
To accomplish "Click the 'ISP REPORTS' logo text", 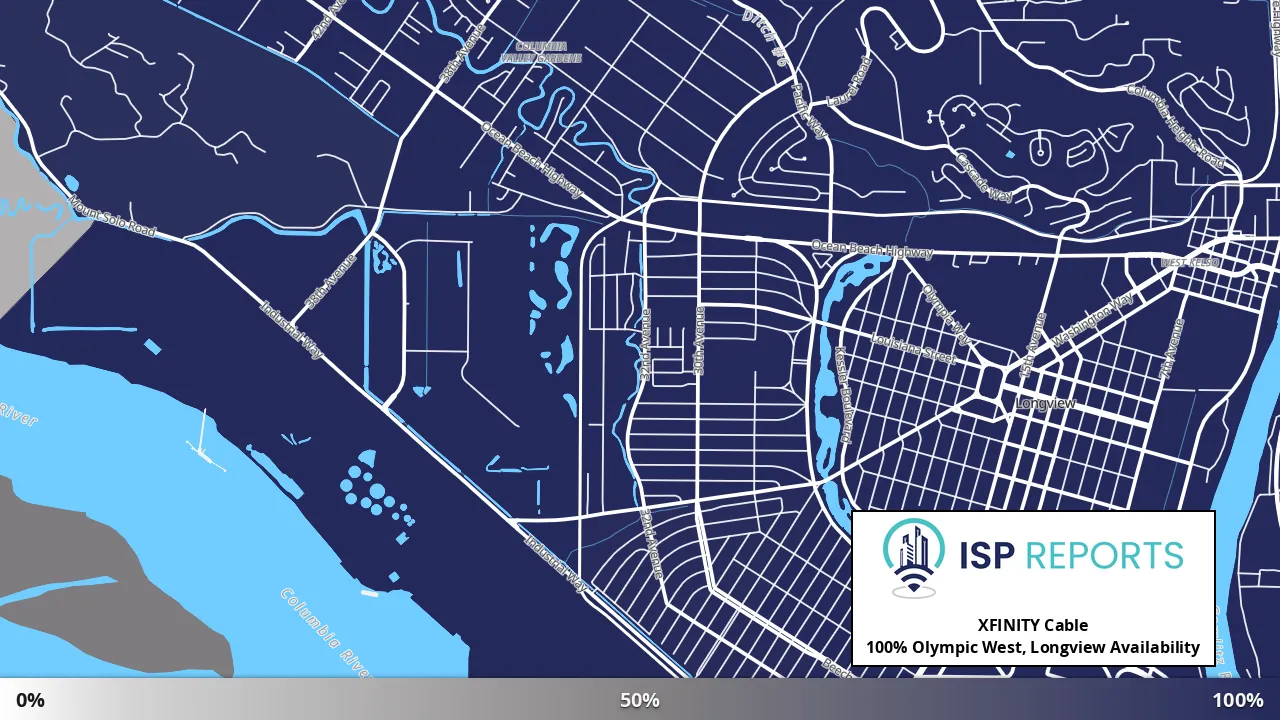I will point(1071,555).
